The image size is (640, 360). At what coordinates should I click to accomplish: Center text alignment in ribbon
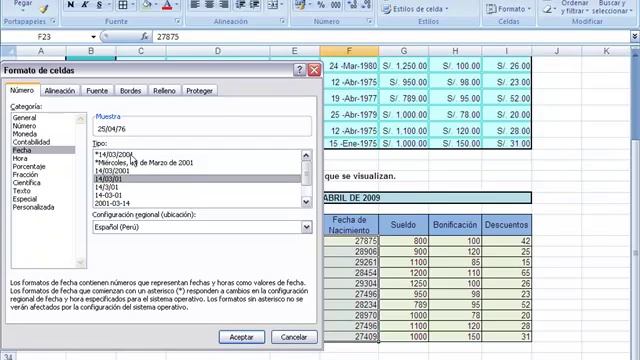click(209, 4)
